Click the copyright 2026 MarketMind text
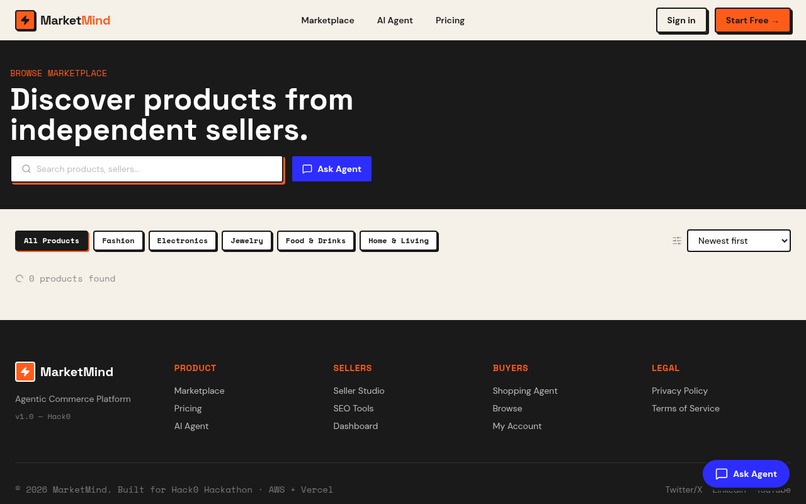806x504 pixels. (x=174, y=490)
